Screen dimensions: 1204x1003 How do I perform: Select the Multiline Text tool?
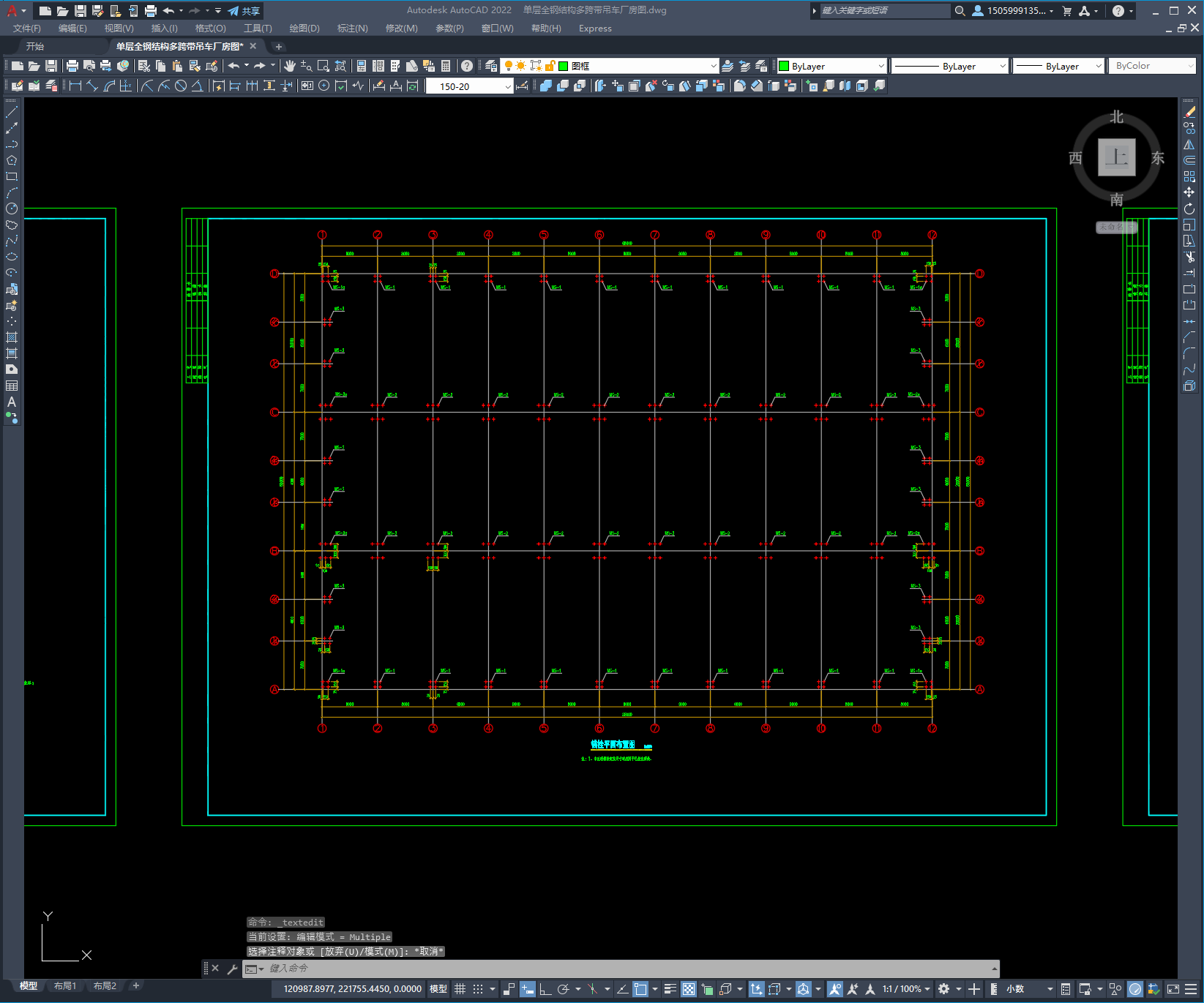(x=12, y=402)
